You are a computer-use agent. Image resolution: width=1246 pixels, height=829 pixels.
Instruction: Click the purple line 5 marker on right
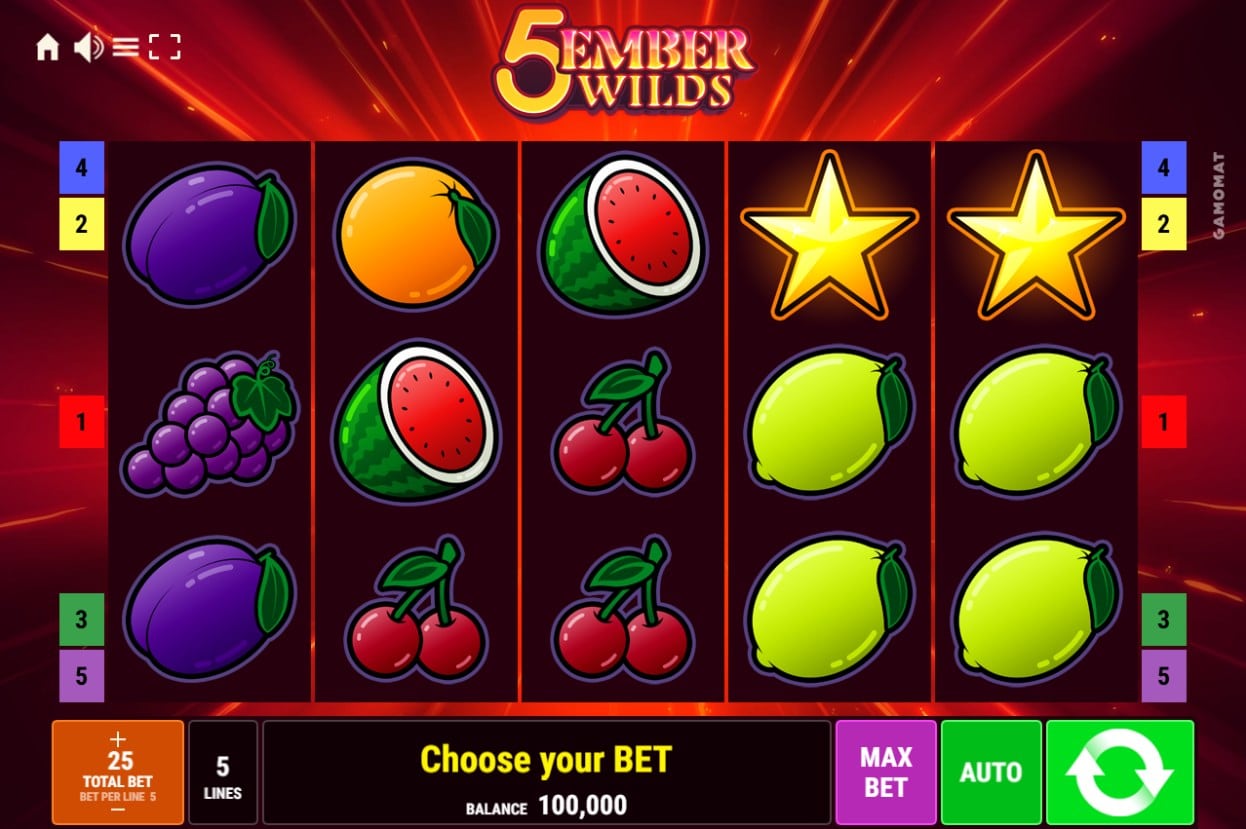click(1164, 676)
